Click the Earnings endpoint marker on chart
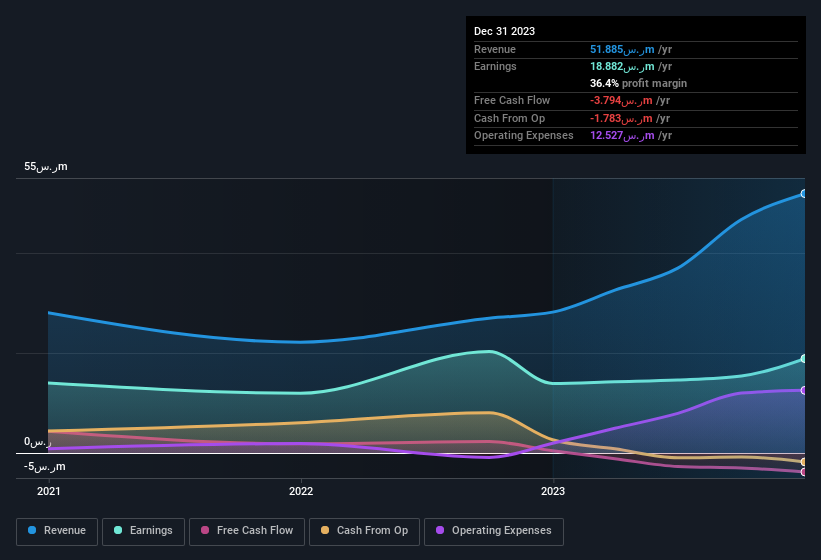The height and width of the screenshot is (560, 821). click(x=804, y=359)
